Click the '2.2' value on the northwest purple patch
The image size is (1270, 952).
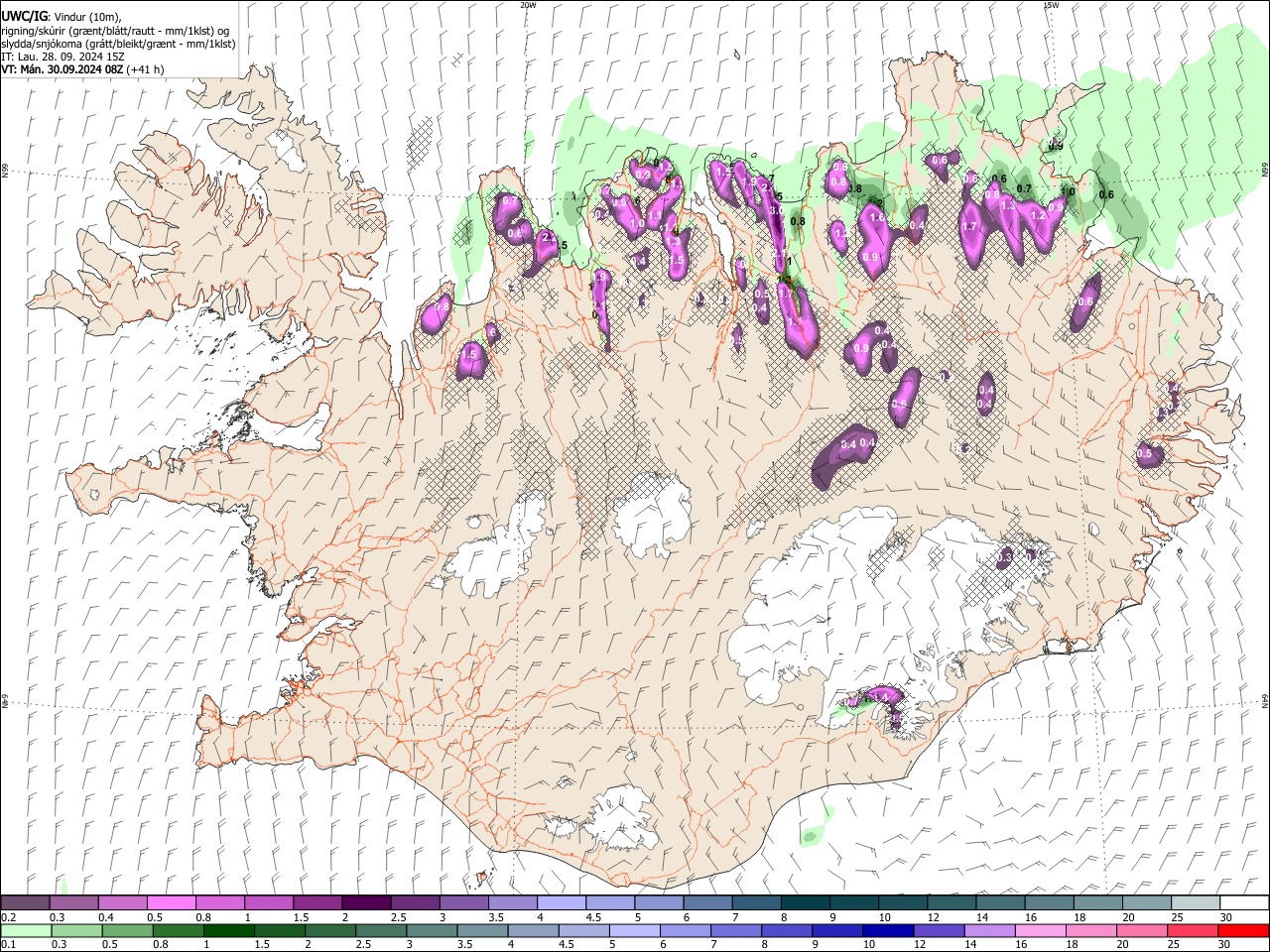(549, 238)
